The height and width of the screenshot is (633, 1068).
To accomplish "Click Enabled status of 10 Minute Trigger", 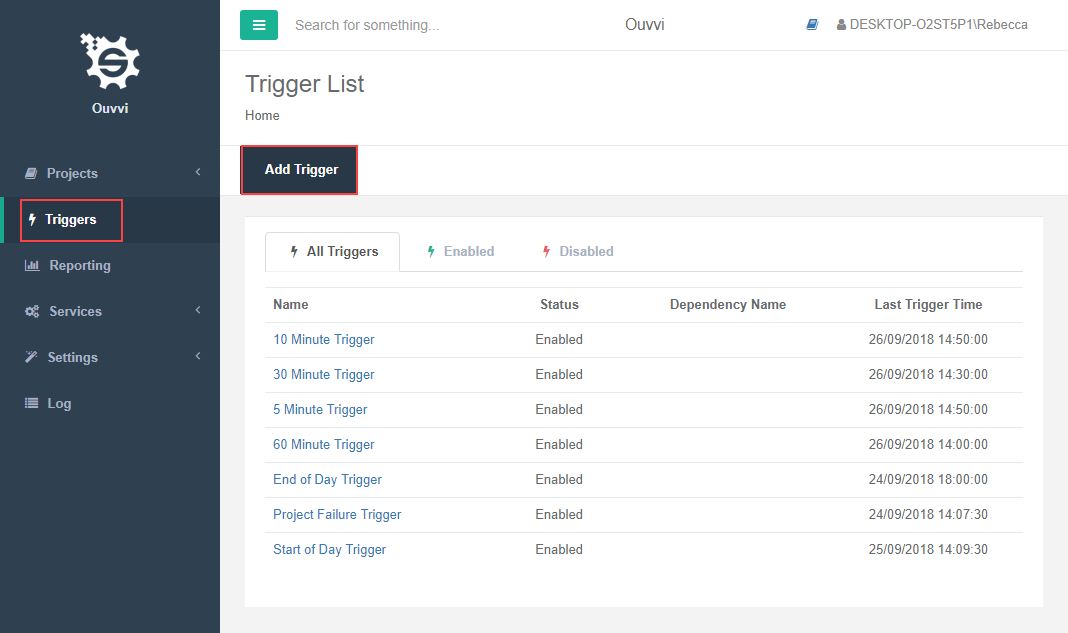I will [559, 339].
